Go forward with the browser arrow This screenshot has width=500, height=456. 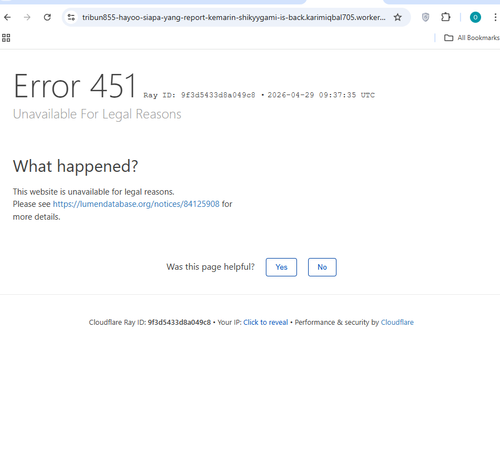[x=27, y=17]
